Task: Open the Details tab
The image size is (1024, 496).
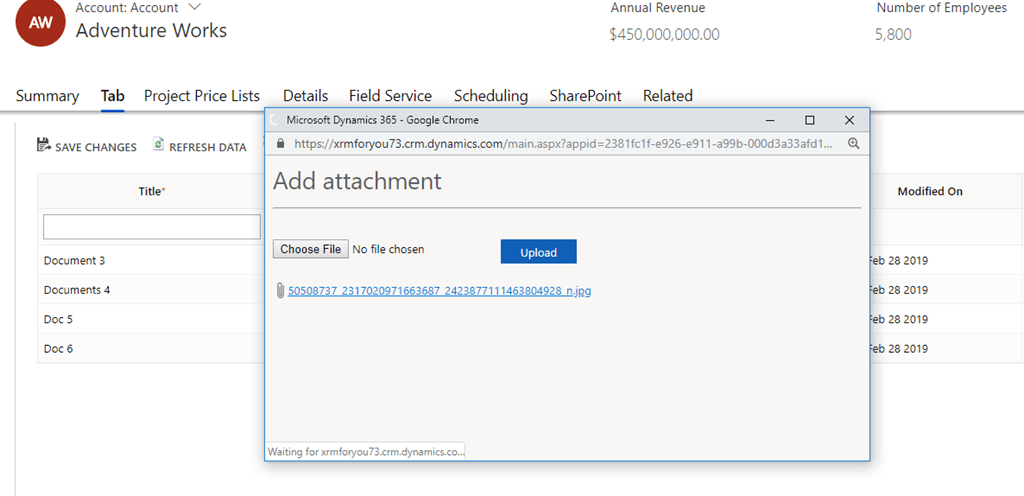Action: [306, 96]
